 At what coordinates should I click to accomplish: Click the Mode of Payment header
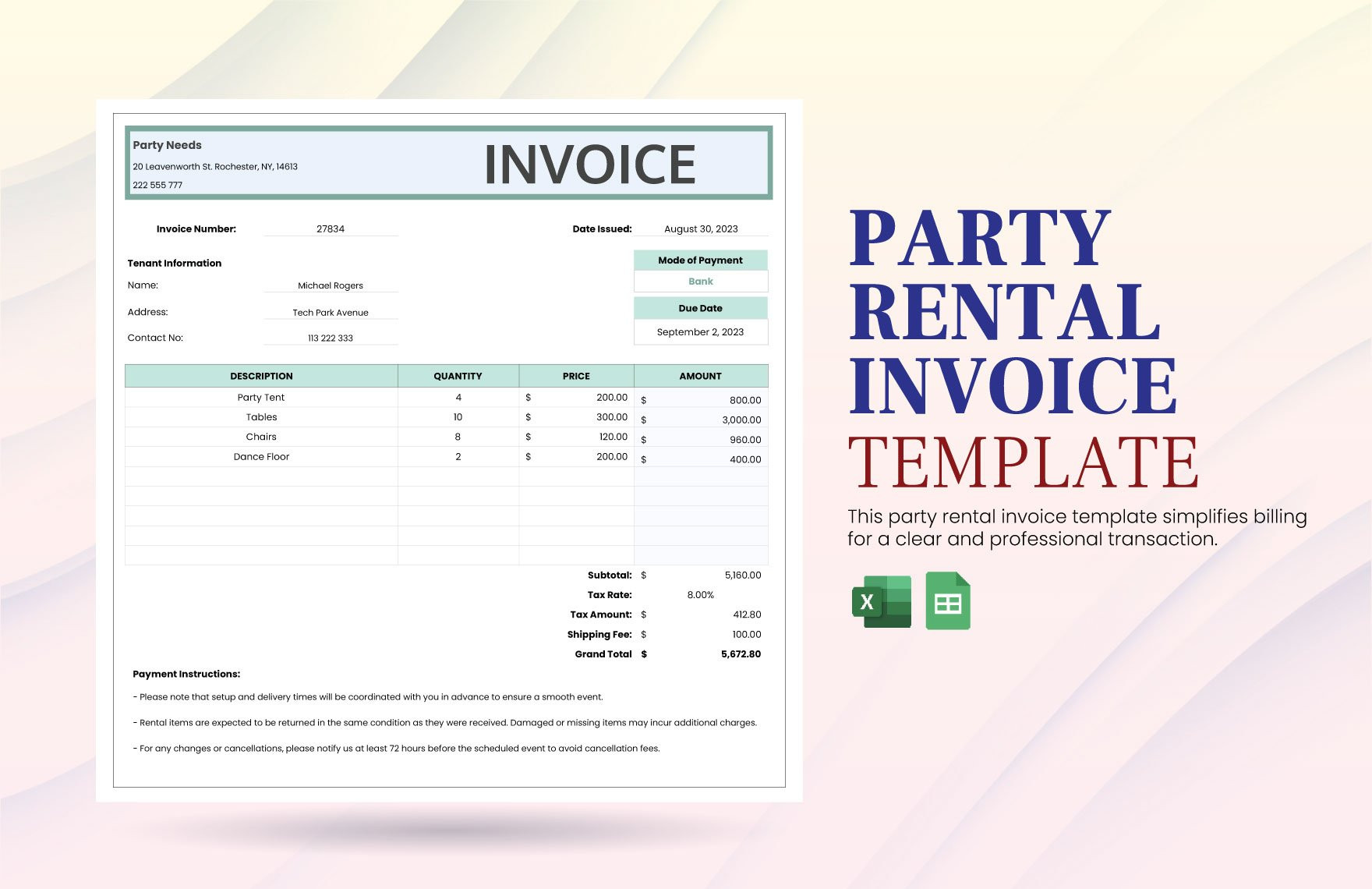[x=701, y=260]
